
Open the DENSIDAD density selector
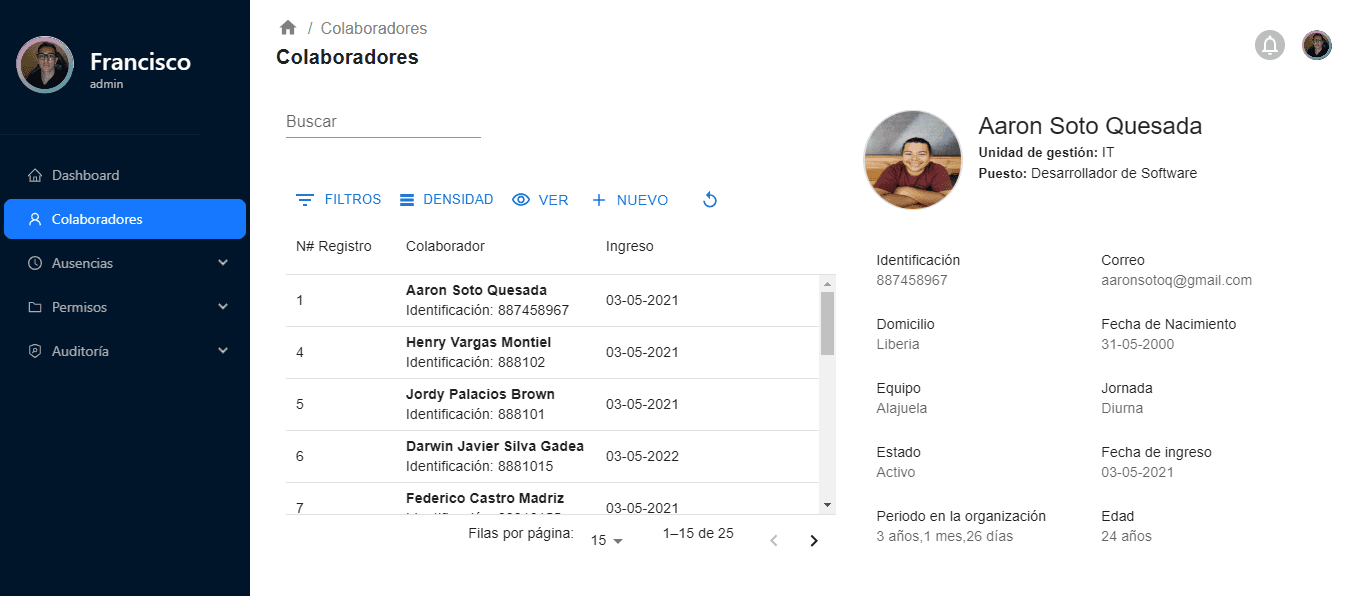coord(446,200)
